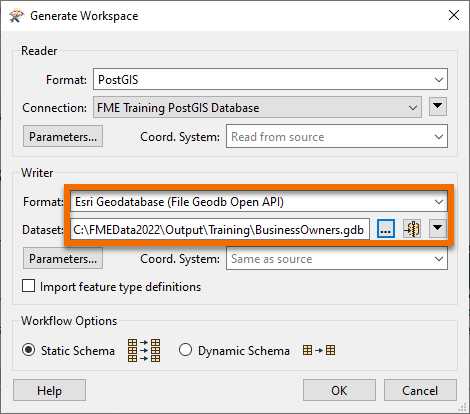Click the 'Import feature type definitions' label
This screenshot has width=470, height=414.
[120, 287]
